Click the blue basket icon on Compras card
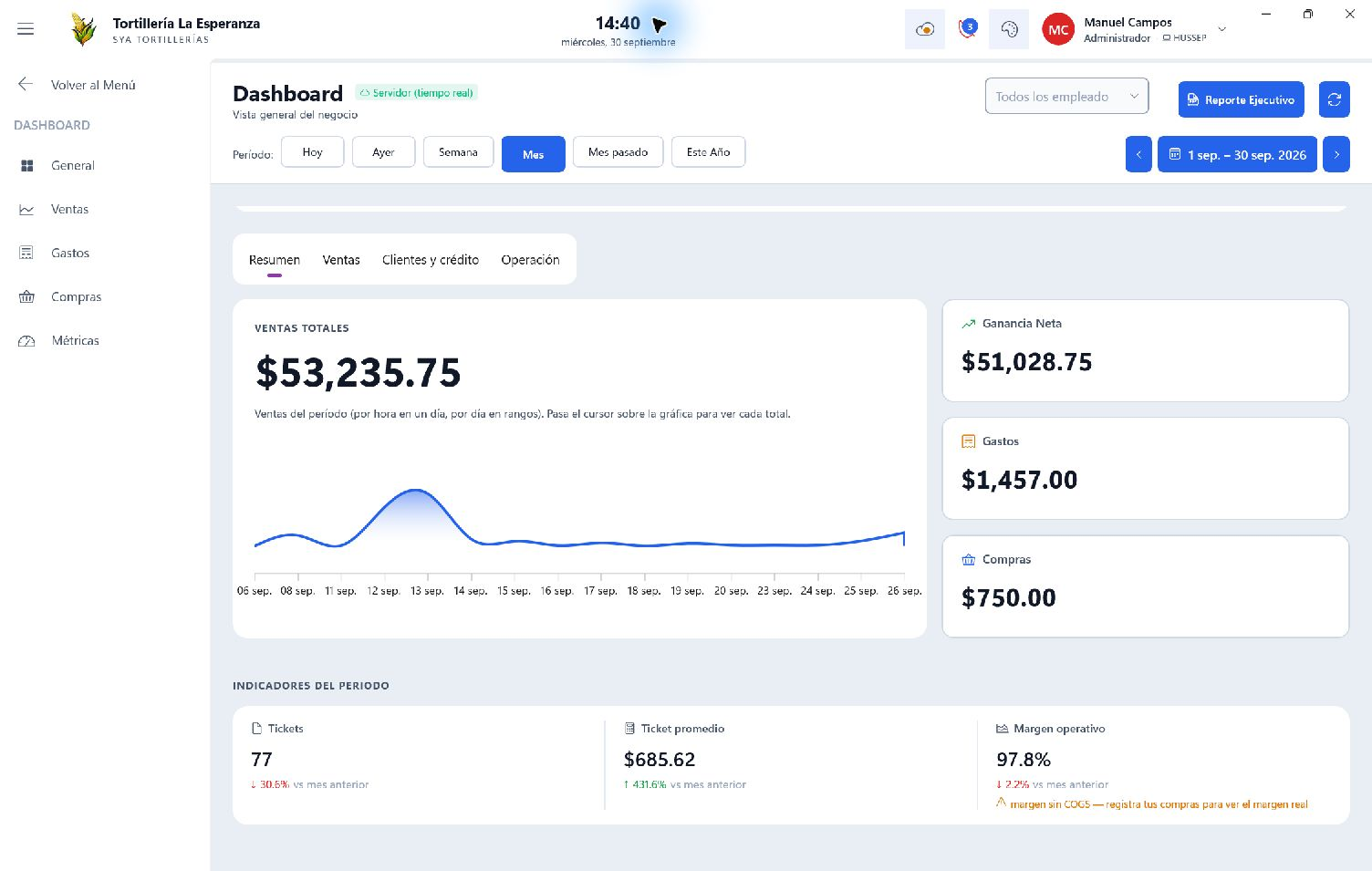The width and height of the screenshot is (1372, 871). pos(969,560)
